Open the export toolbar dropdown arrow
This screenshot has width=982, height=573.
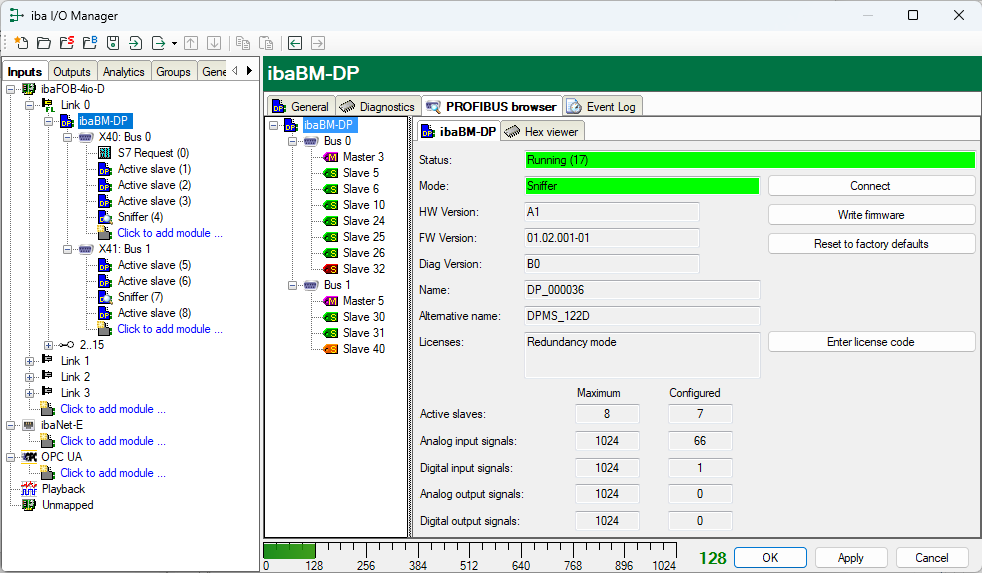point(174,43)
